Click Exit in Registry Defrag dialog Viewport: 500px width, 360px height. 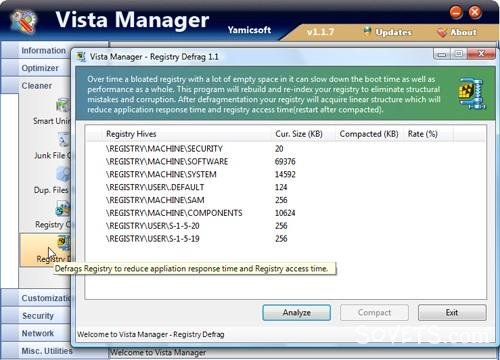pos(452,312)
